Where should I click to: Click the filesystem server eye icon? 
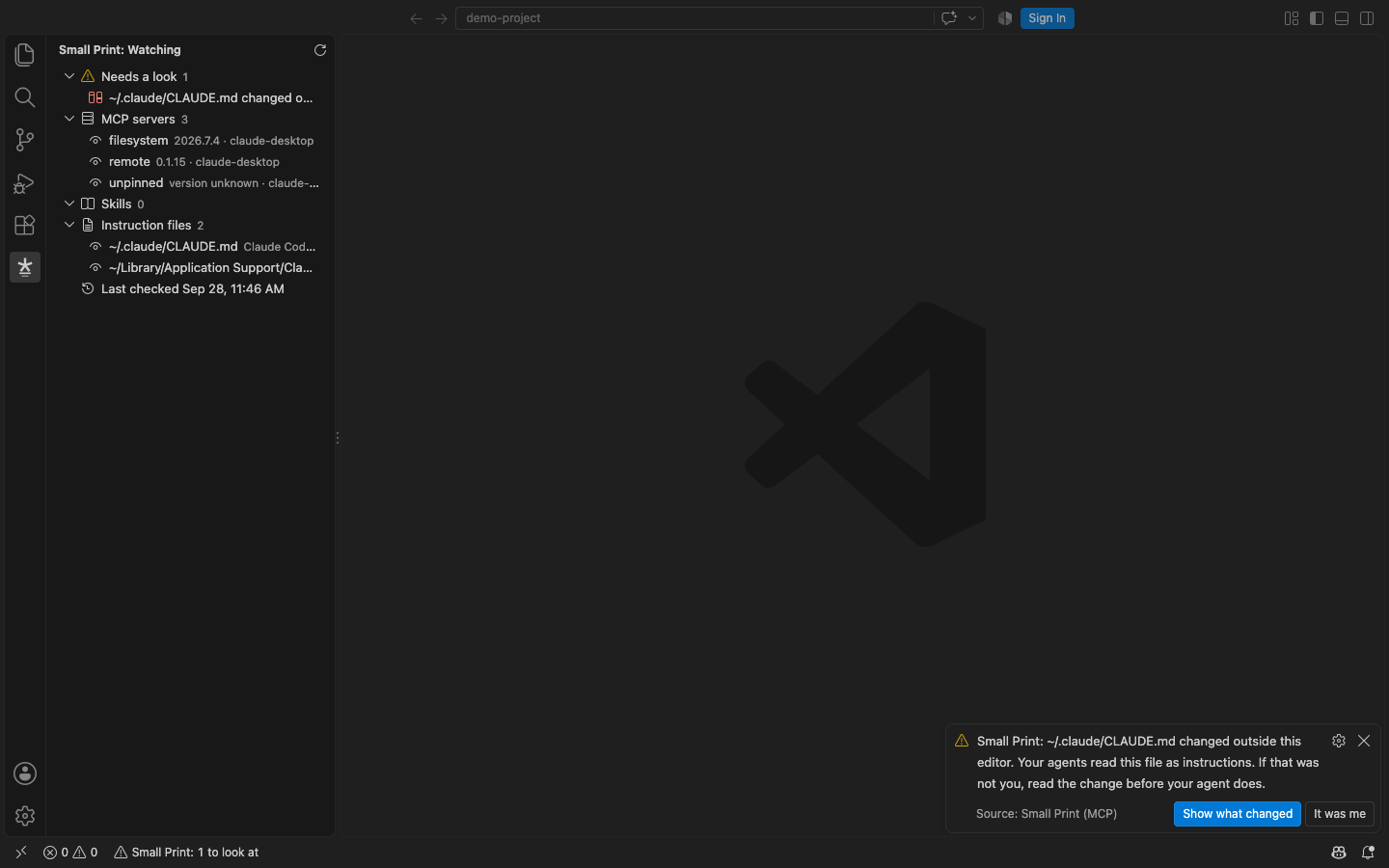coord(95,141)
